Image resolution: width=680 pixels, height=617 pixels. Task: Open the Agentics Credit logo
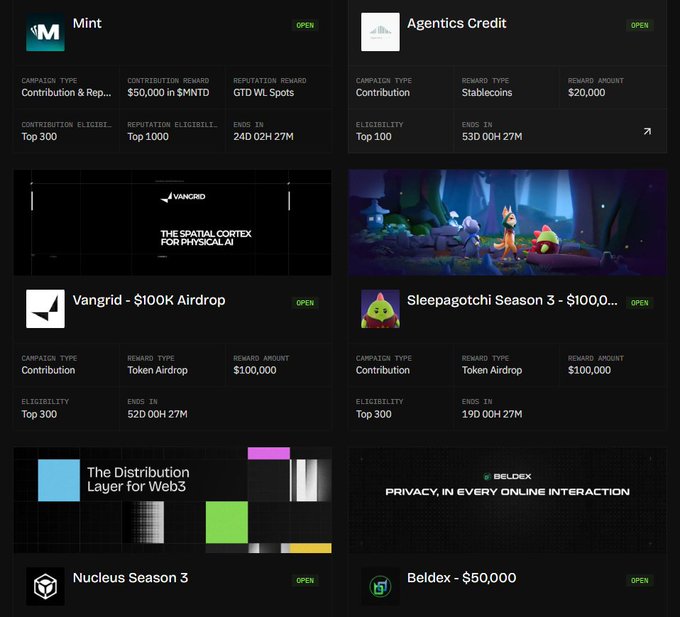click(380, 32)
